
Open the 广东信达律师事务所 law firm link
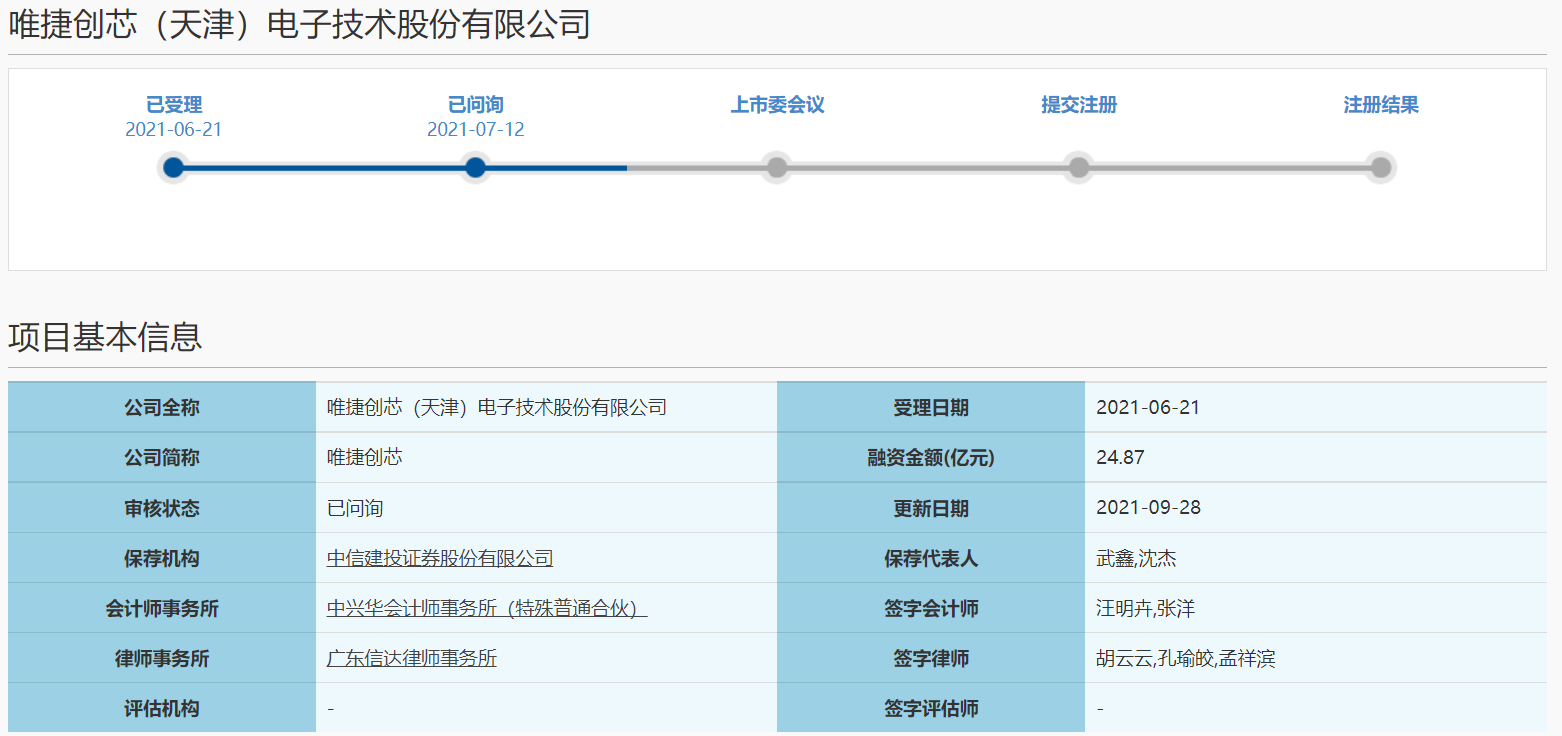[x=412, y=658]
